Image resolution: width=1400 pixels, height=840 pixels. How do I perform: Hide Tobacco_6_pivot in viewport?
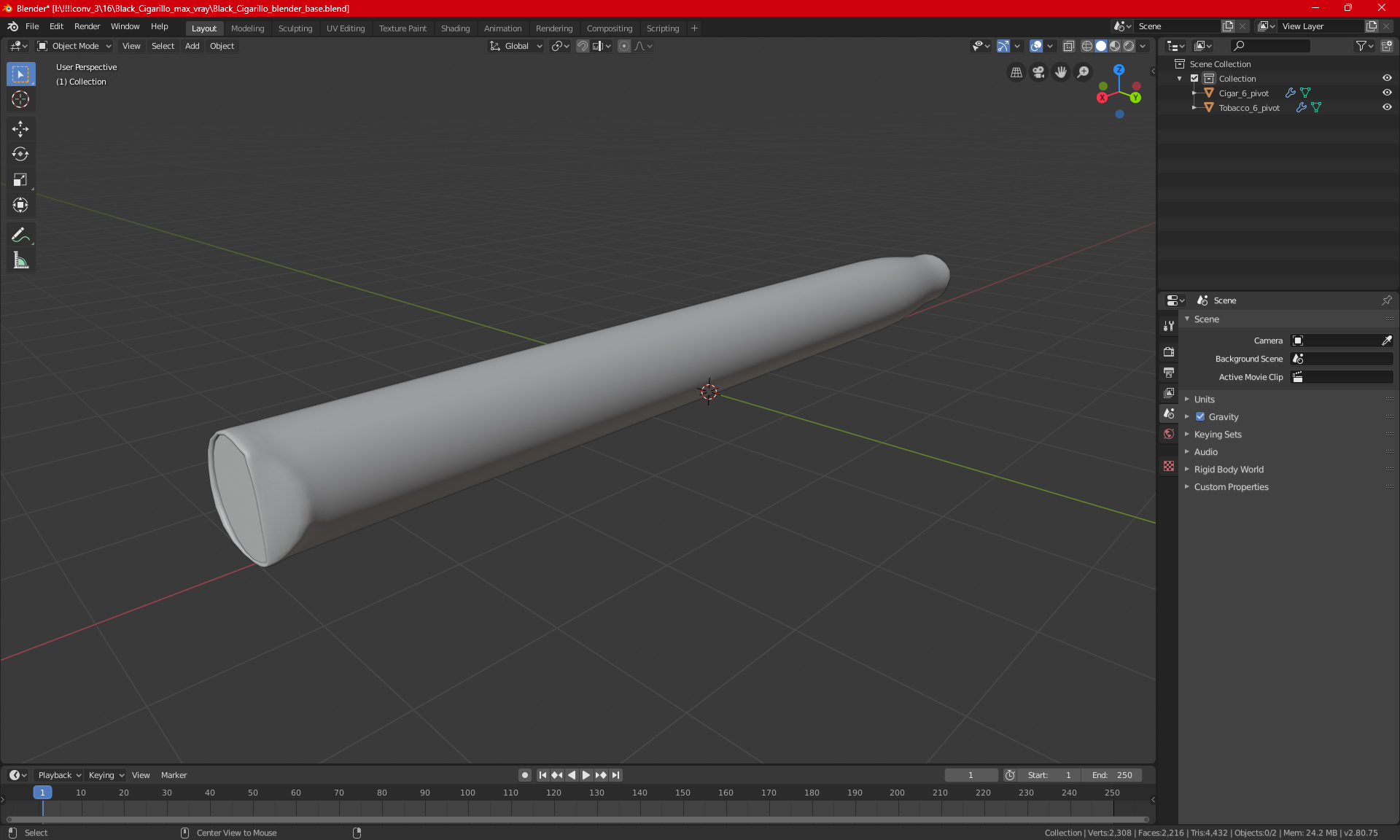tap(1387, 107)
